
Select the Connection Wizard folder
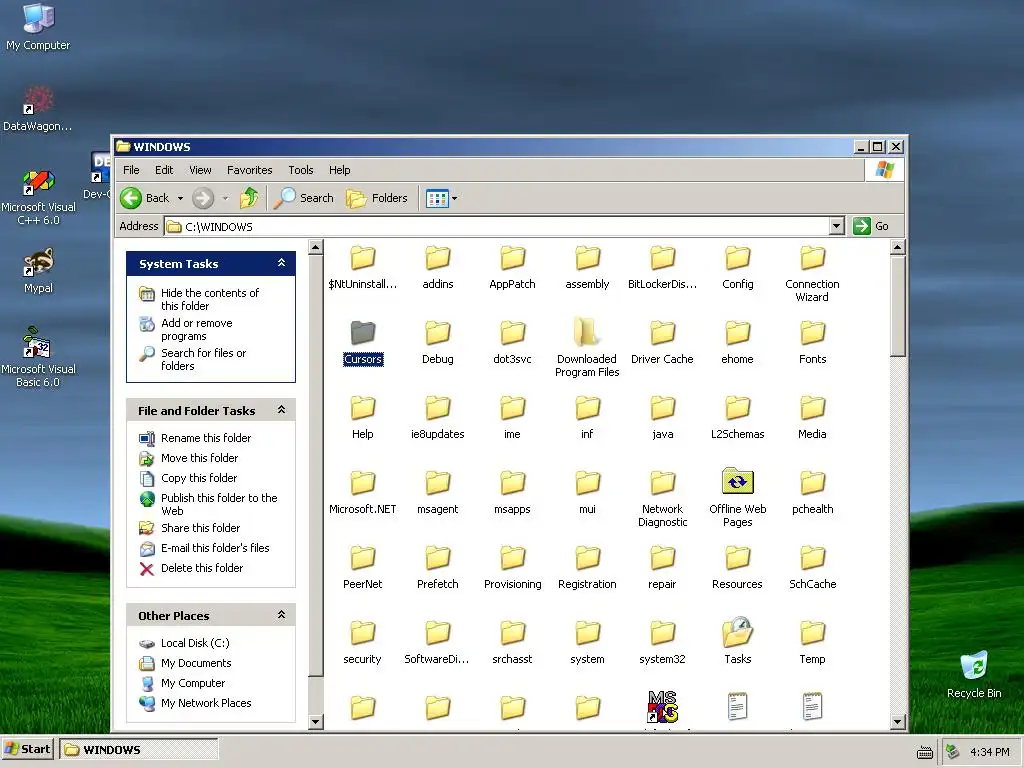click(812, 274)
